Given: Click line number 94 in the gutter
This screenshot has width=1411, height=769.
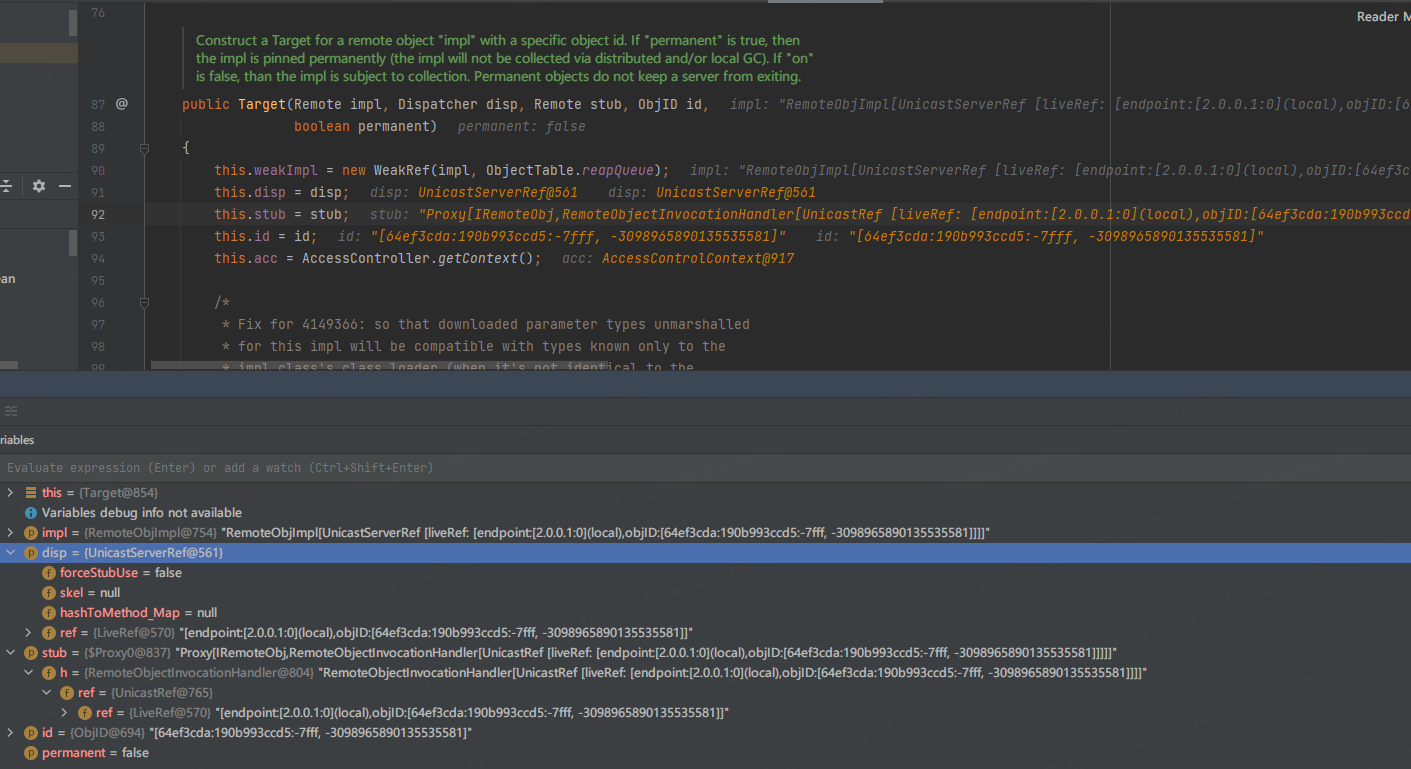Looking at the screenshot, I should tap(97, 258).
